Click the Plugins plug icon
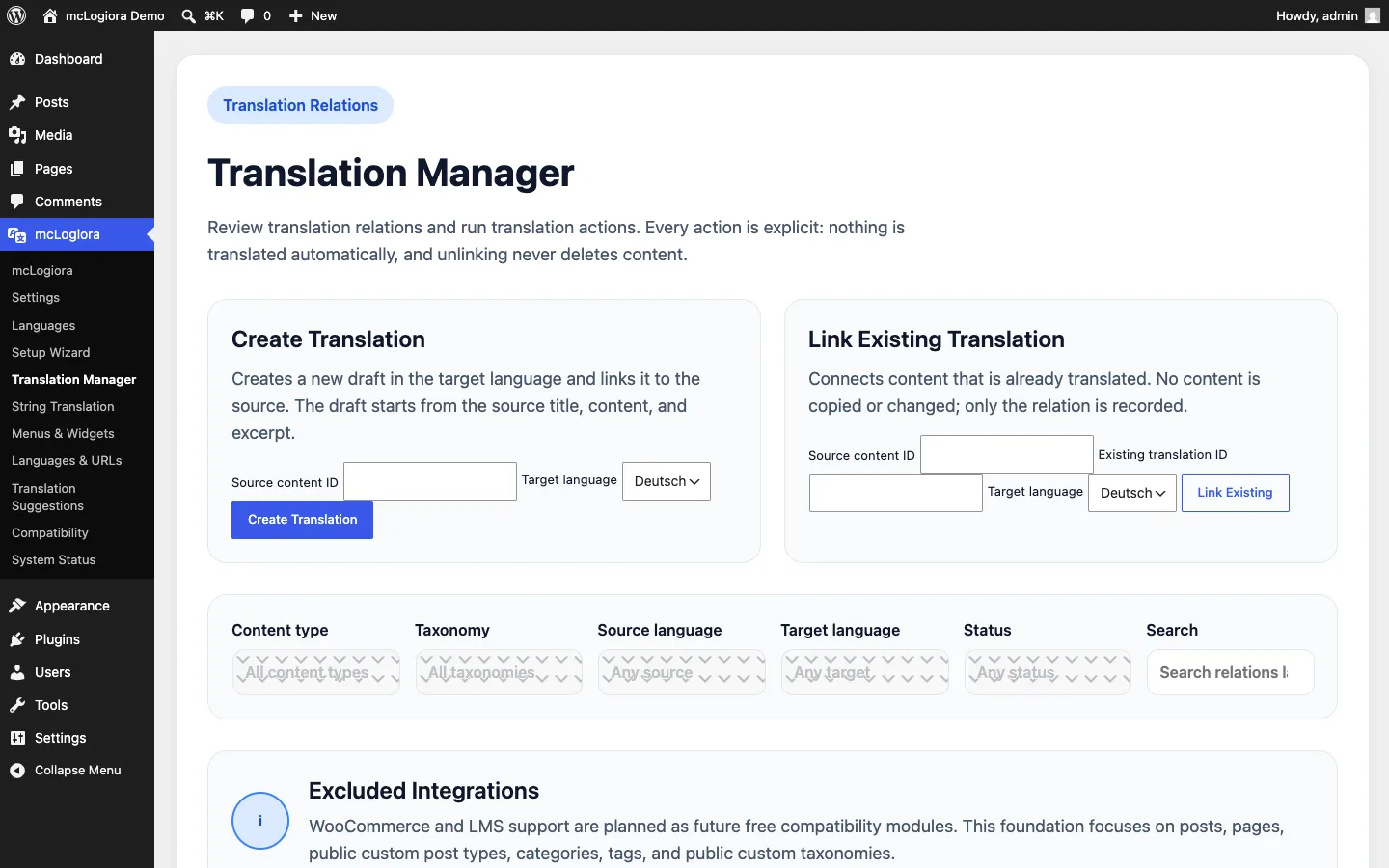Viewport: 1389px width, 868px height. point(17,639)
